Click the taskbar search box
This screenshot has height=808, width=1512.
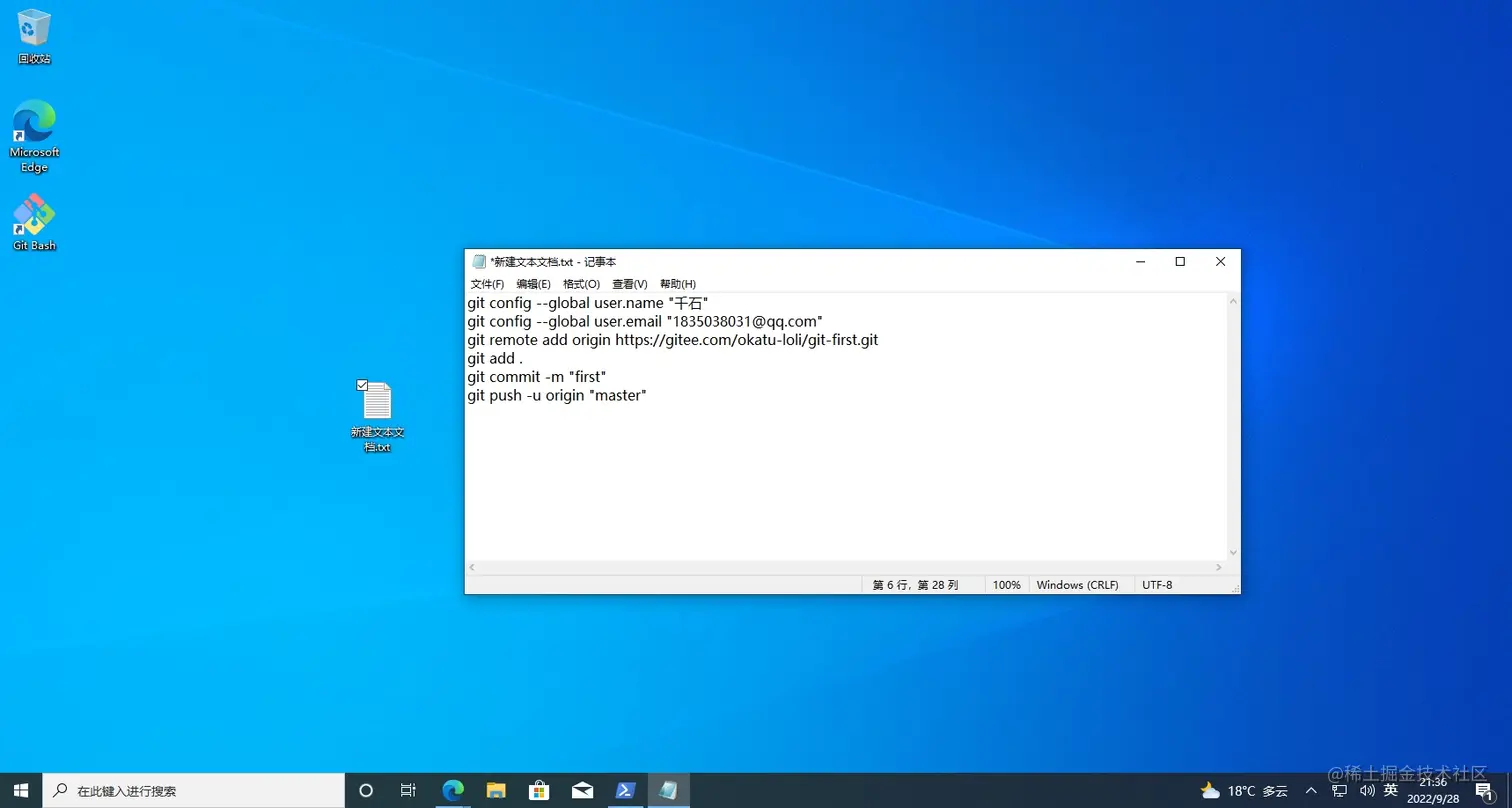click(195, 790)
